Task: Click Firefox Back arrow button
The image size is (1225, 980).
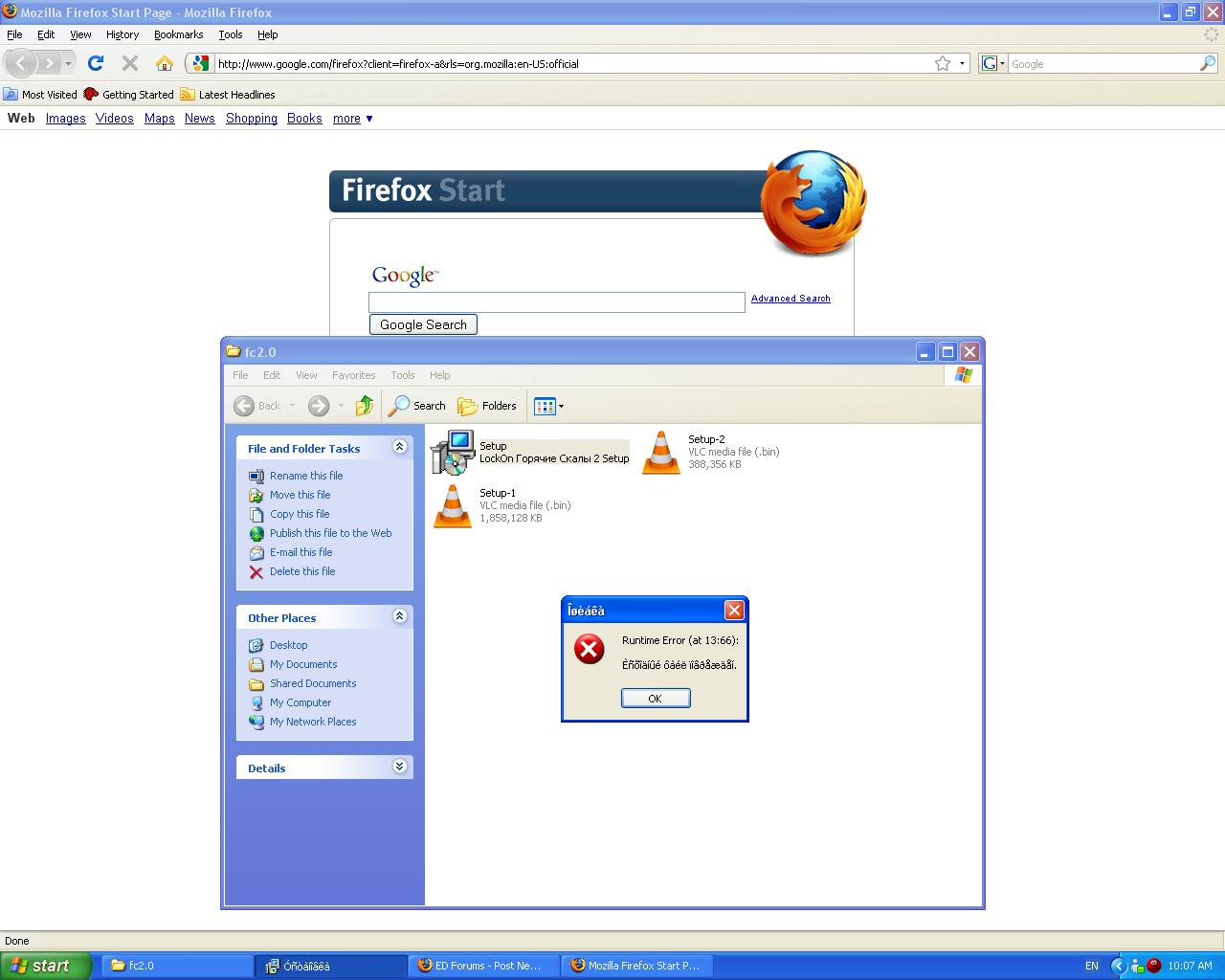Action: (x=21, y=63)
